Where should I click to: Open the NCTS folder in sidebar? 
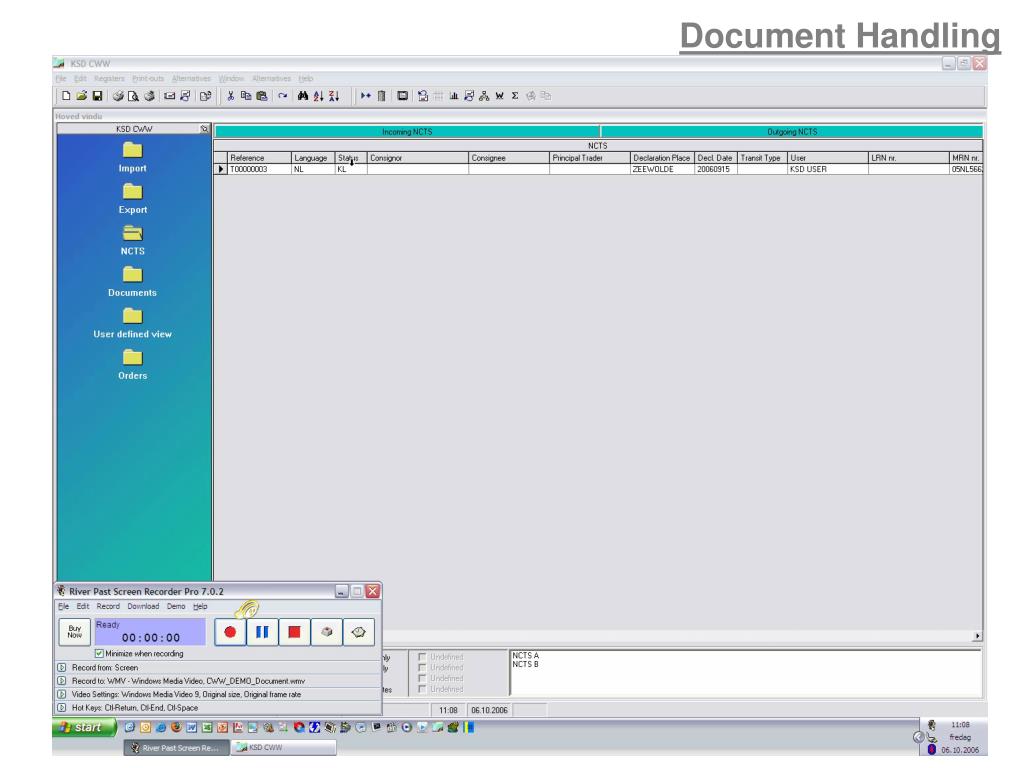click(133, 240)
